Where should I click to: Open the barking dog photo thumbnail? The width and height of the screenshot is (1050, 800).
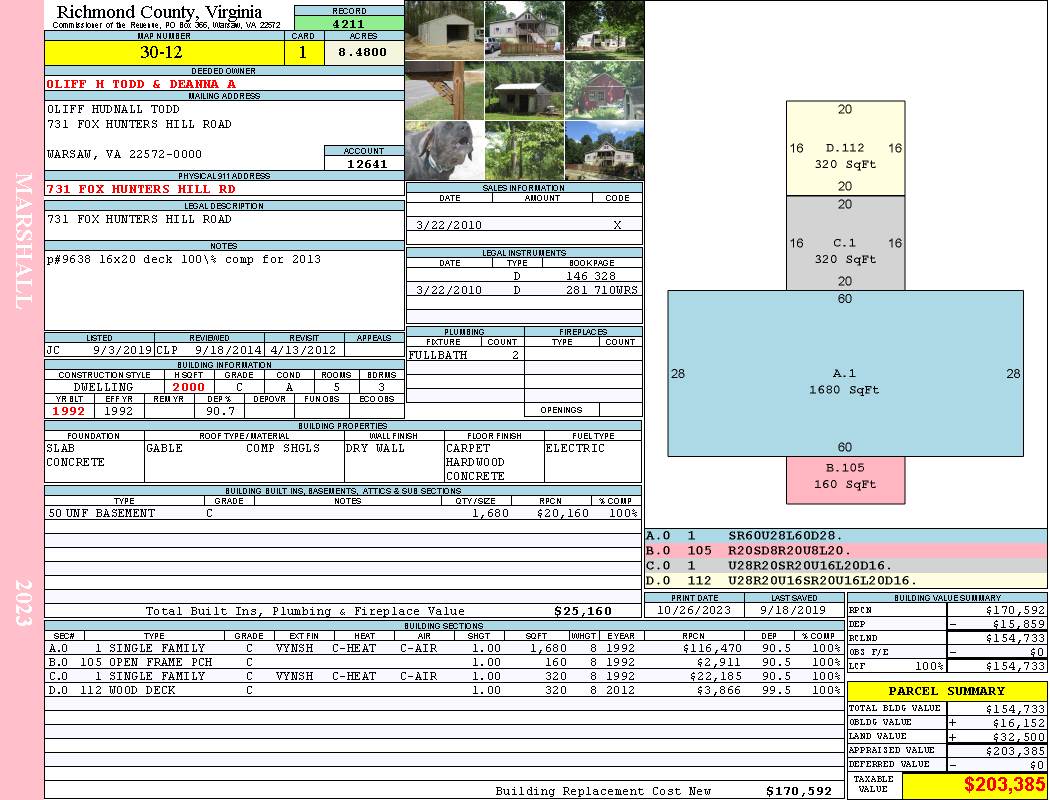click(x=445, y=150)
